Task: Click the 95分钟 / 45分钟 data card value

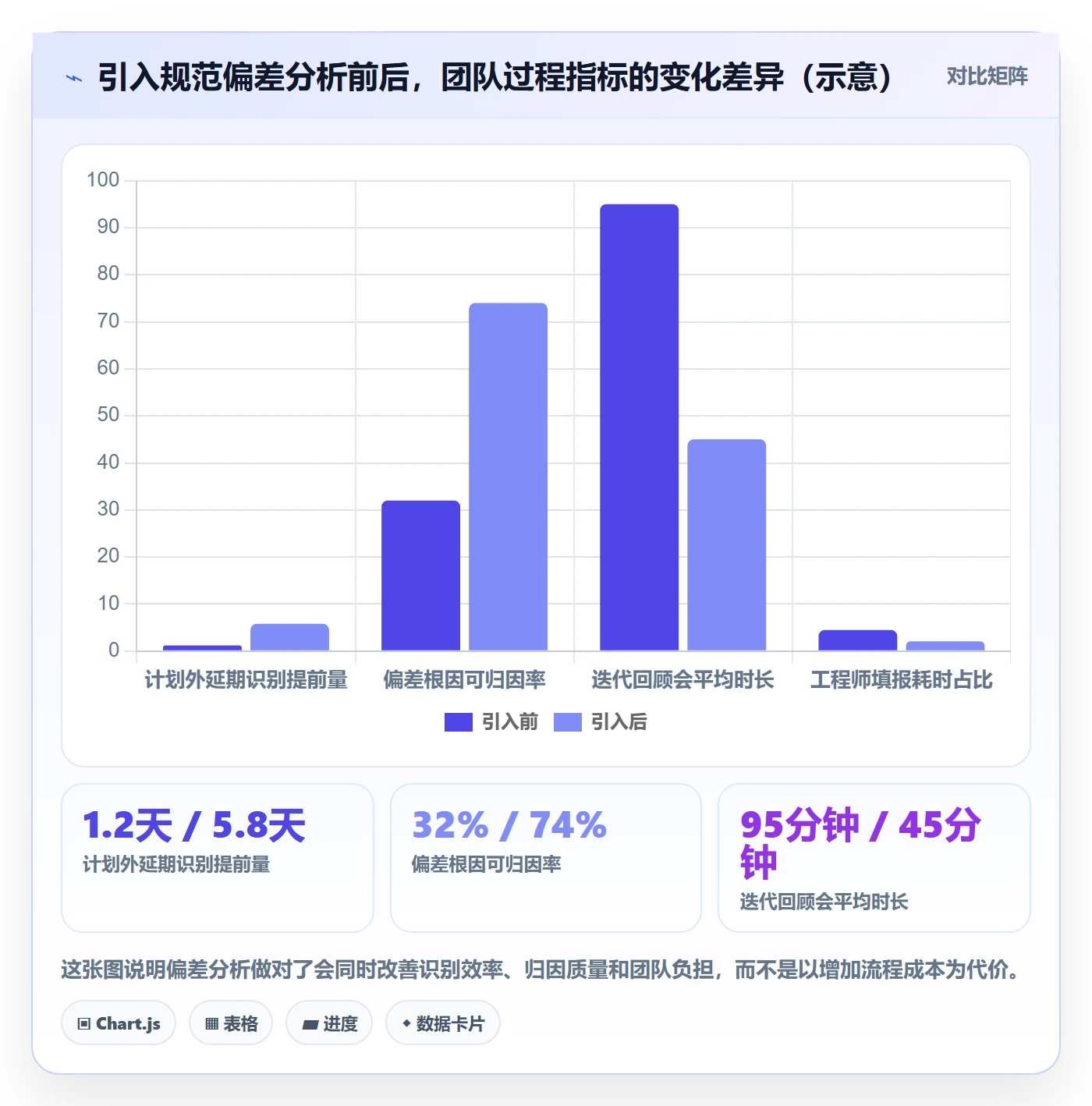Action: point(860,844)
